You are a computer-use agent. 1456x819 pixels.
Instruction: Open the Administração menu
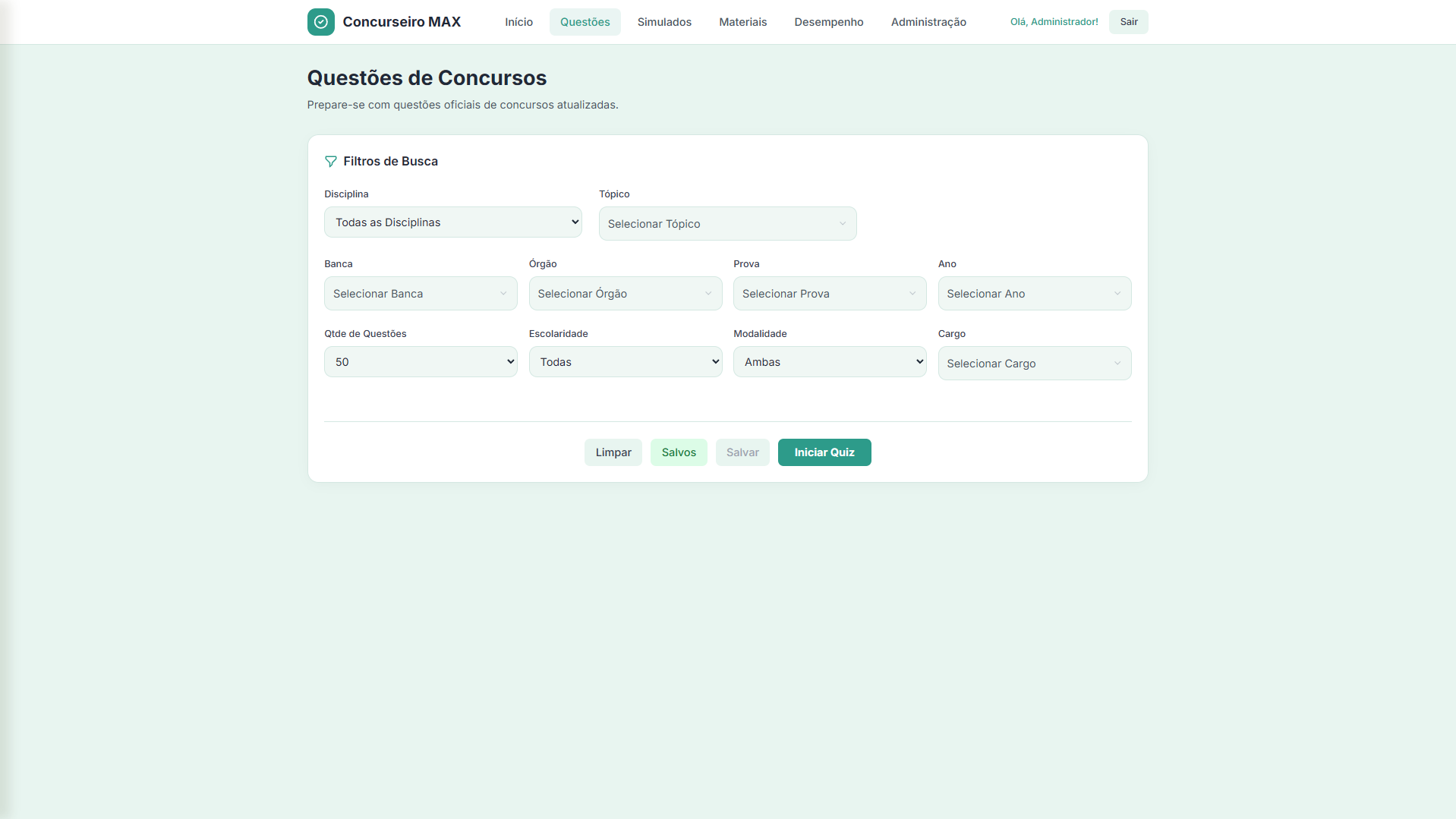coord(928,22)
